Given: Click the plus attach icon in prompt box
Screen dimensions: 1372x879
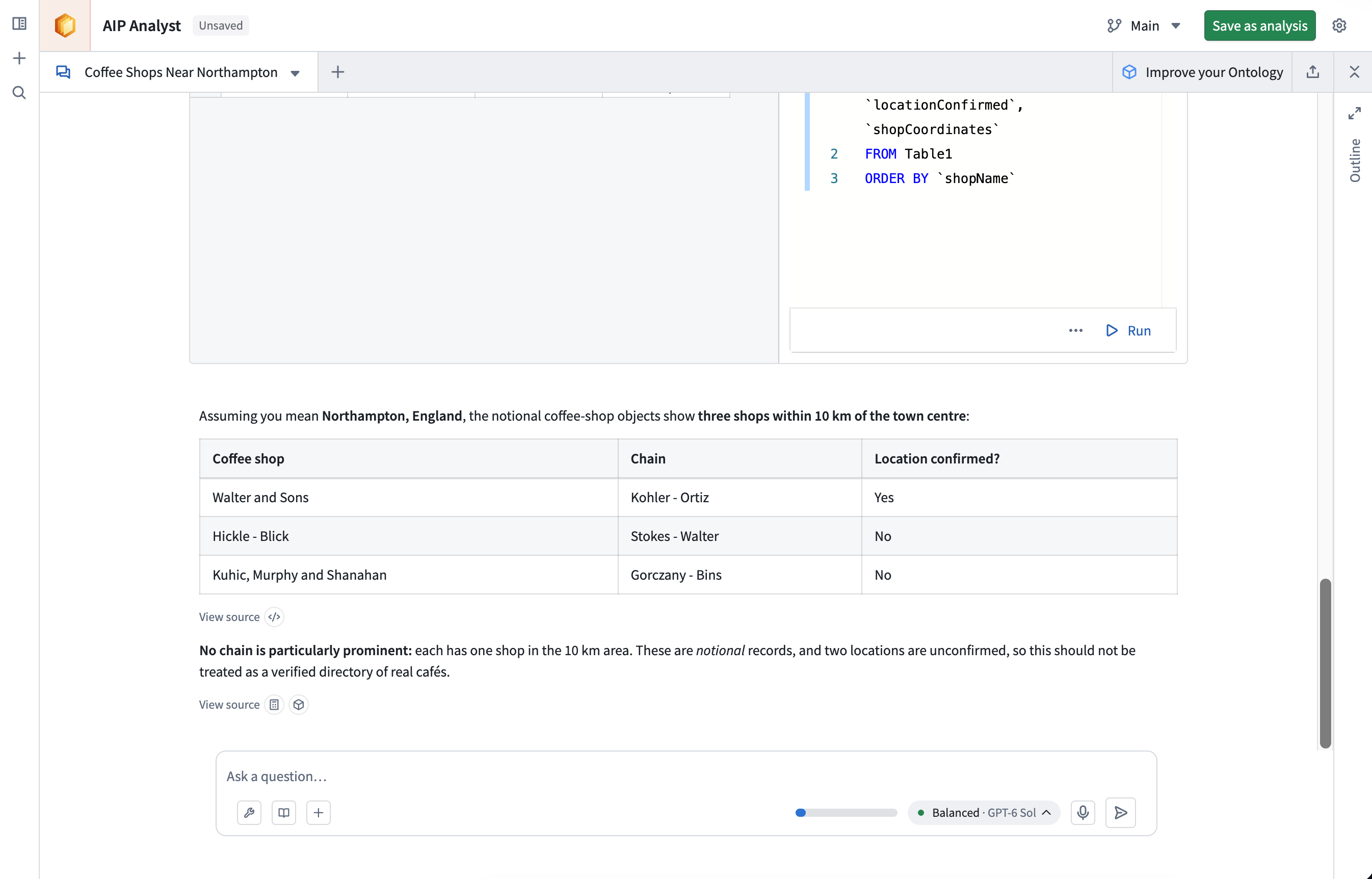Looking at the screenshot, I should tap(319, 813).
